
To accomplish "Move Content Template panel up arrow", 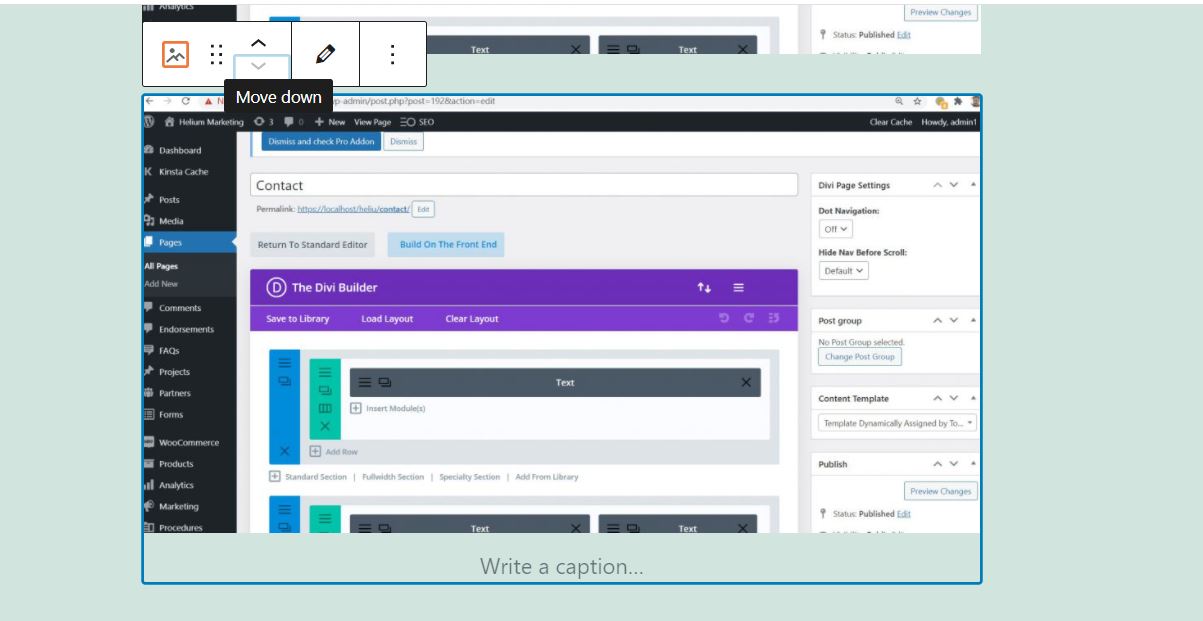I will pyautogui.click(x=937, y=398).
